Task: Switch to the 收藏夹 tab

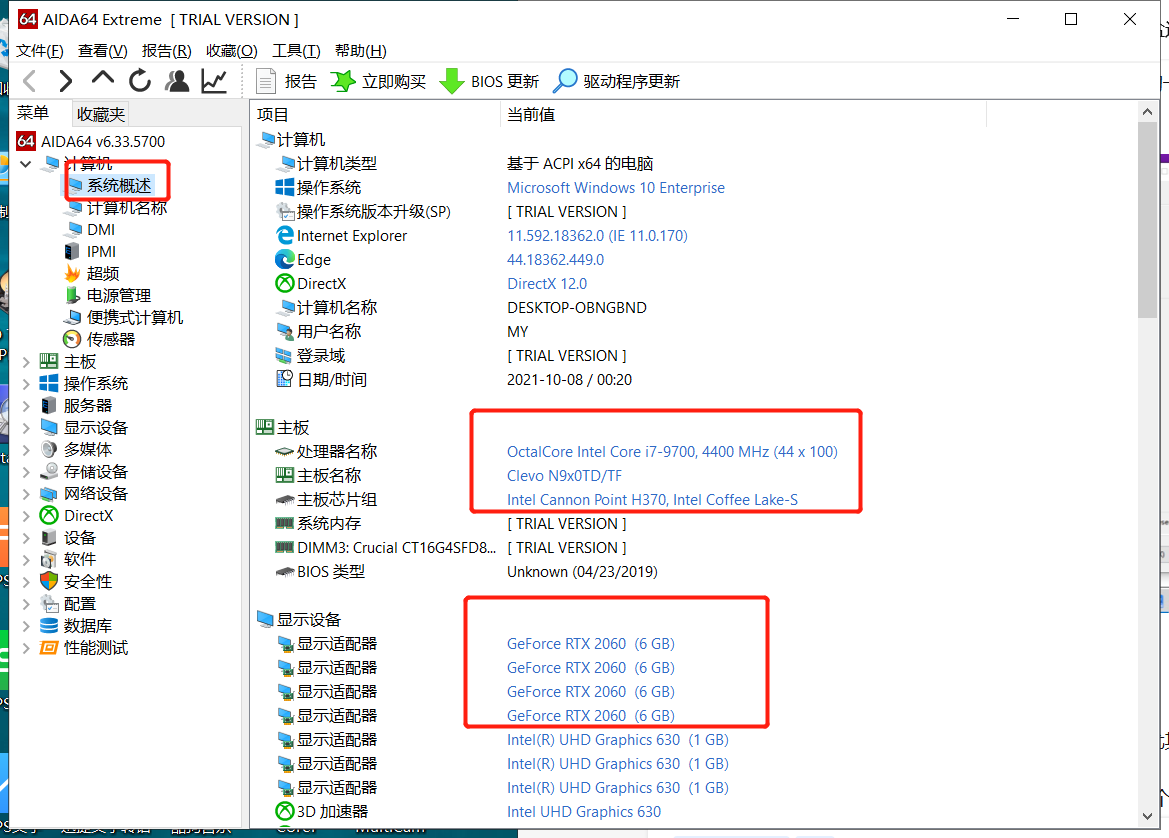Action: 101,114
